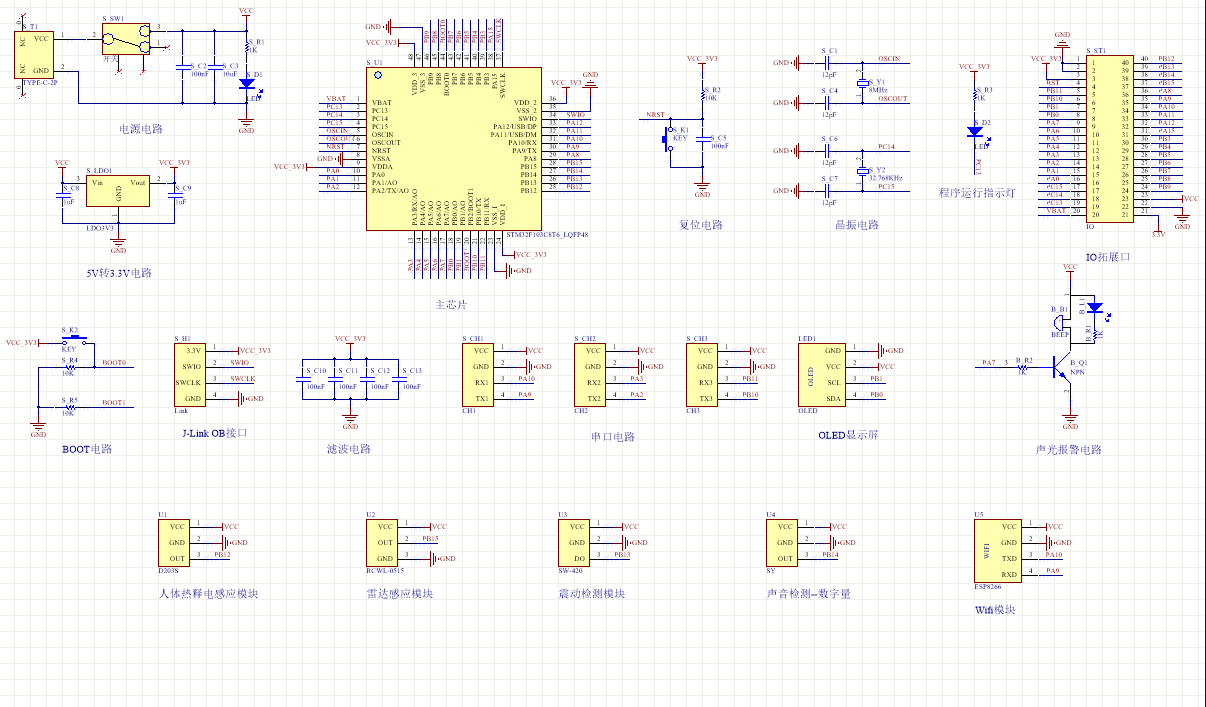Select the S_C4 12pF capacitor symbol
1206x707 pixels.
tap(829, 102)
